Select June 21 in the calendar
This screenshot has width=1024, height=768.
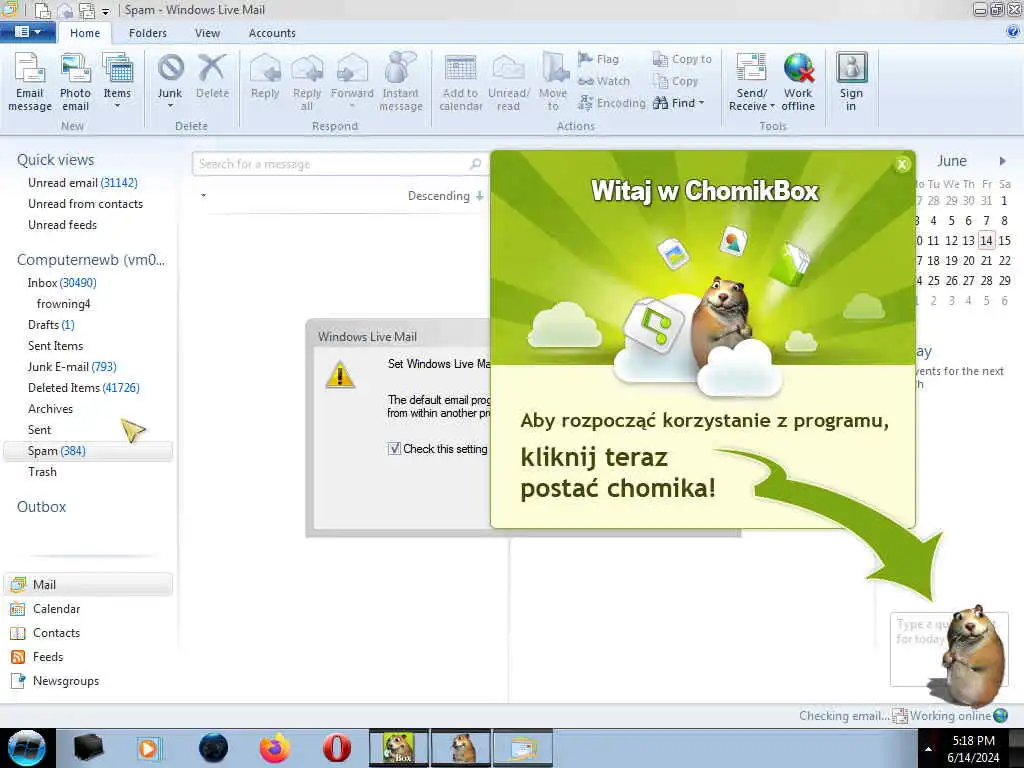coord(986,261)
